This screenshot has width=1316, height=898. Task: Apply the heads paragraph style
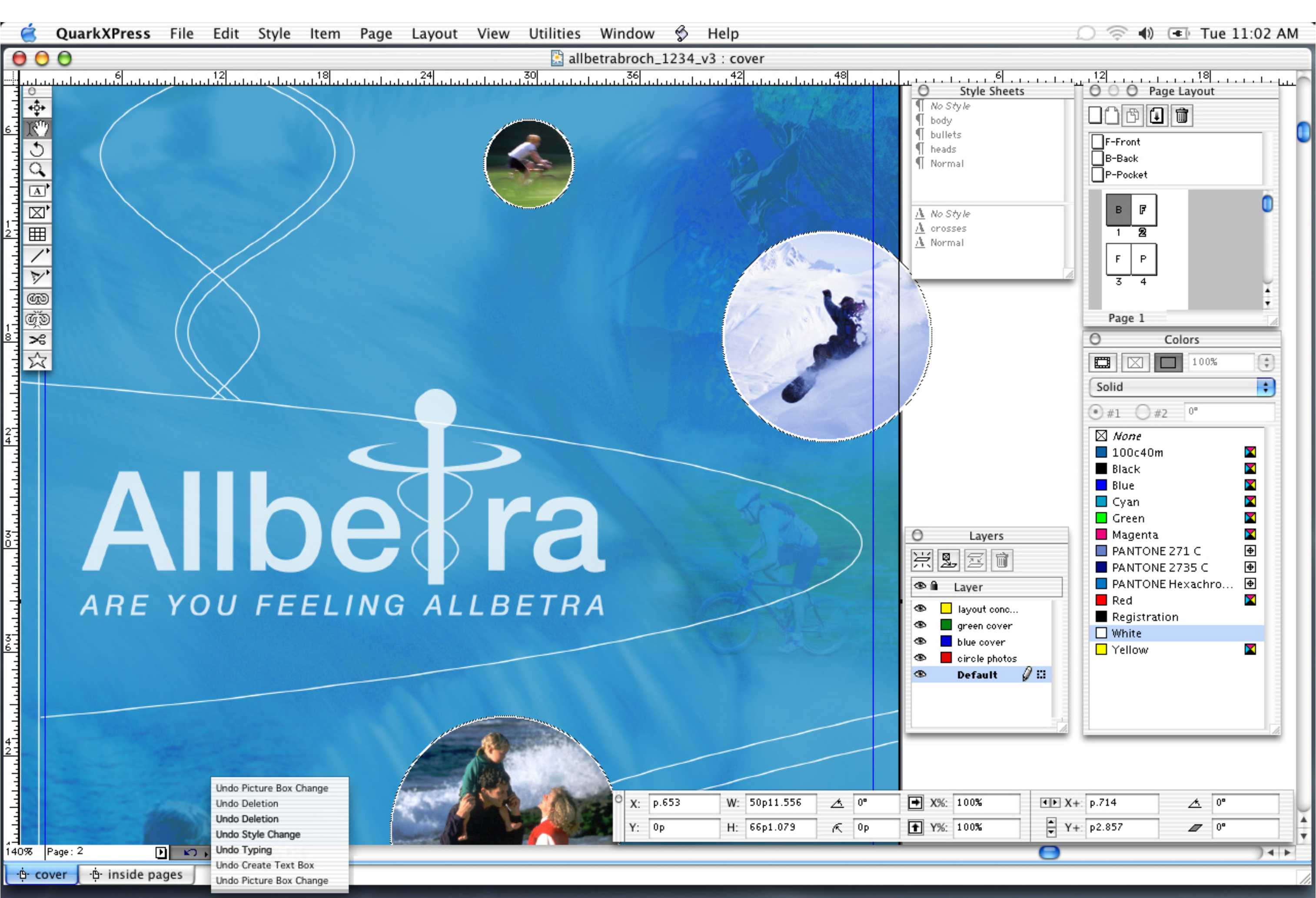tap(943, 149)
